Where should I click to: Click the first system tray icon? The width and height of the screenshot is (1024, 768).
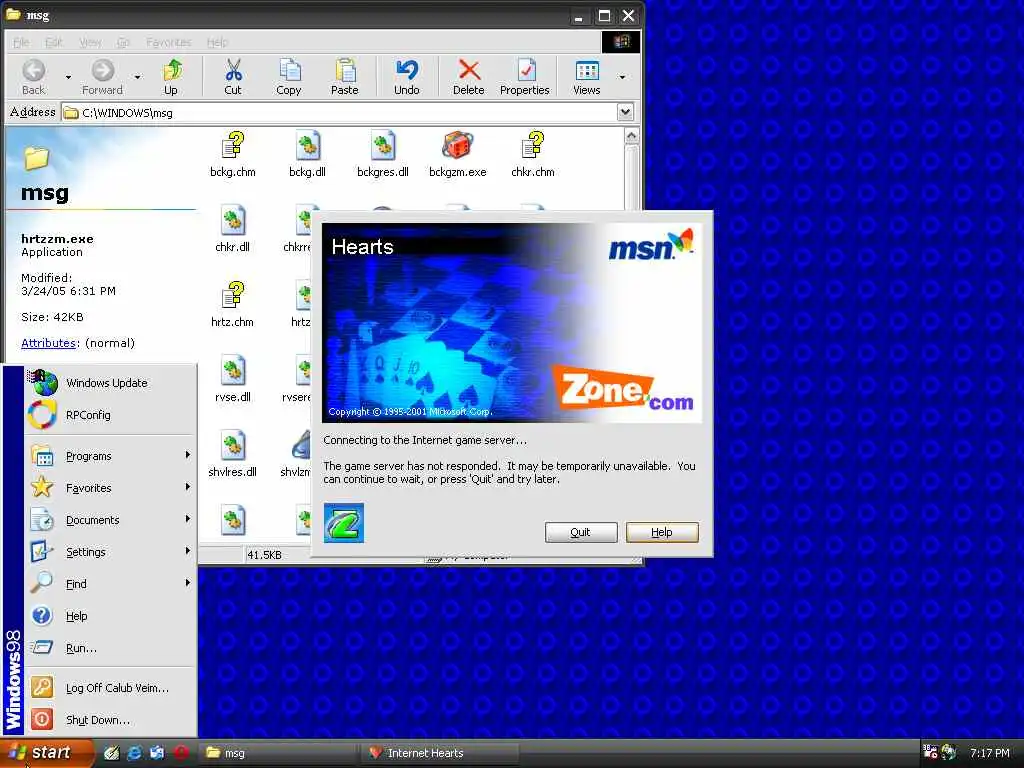[x=931, y=753]
